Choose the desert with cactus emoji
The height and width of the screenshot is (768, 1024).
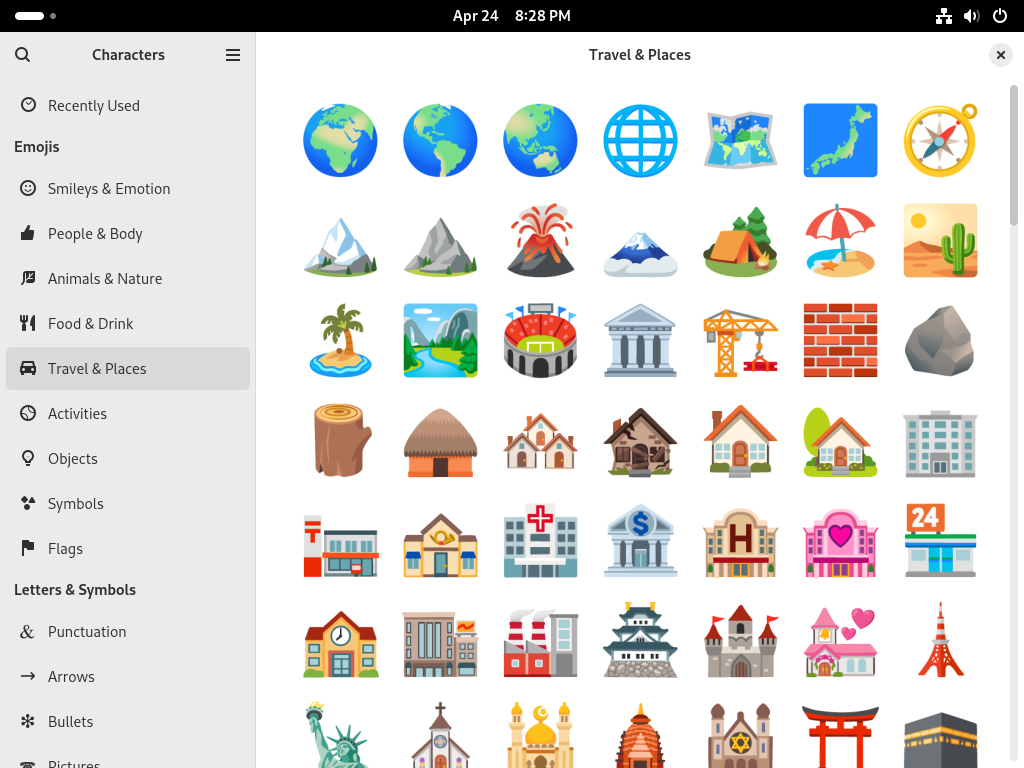coord(940,240)
